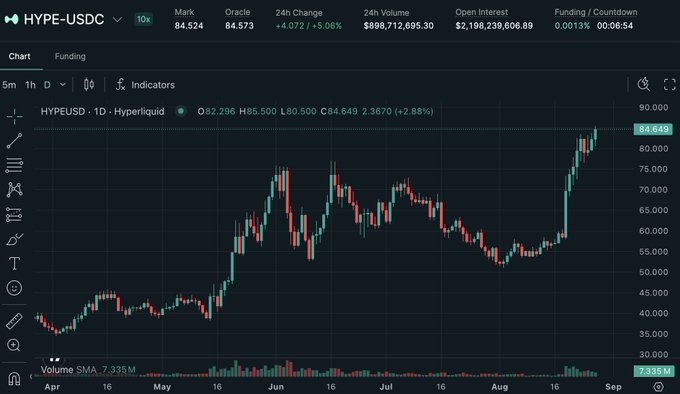This screenshot has height=394, width=680.
Task: Click the Apr date axis label
Action: coord(52,387)
